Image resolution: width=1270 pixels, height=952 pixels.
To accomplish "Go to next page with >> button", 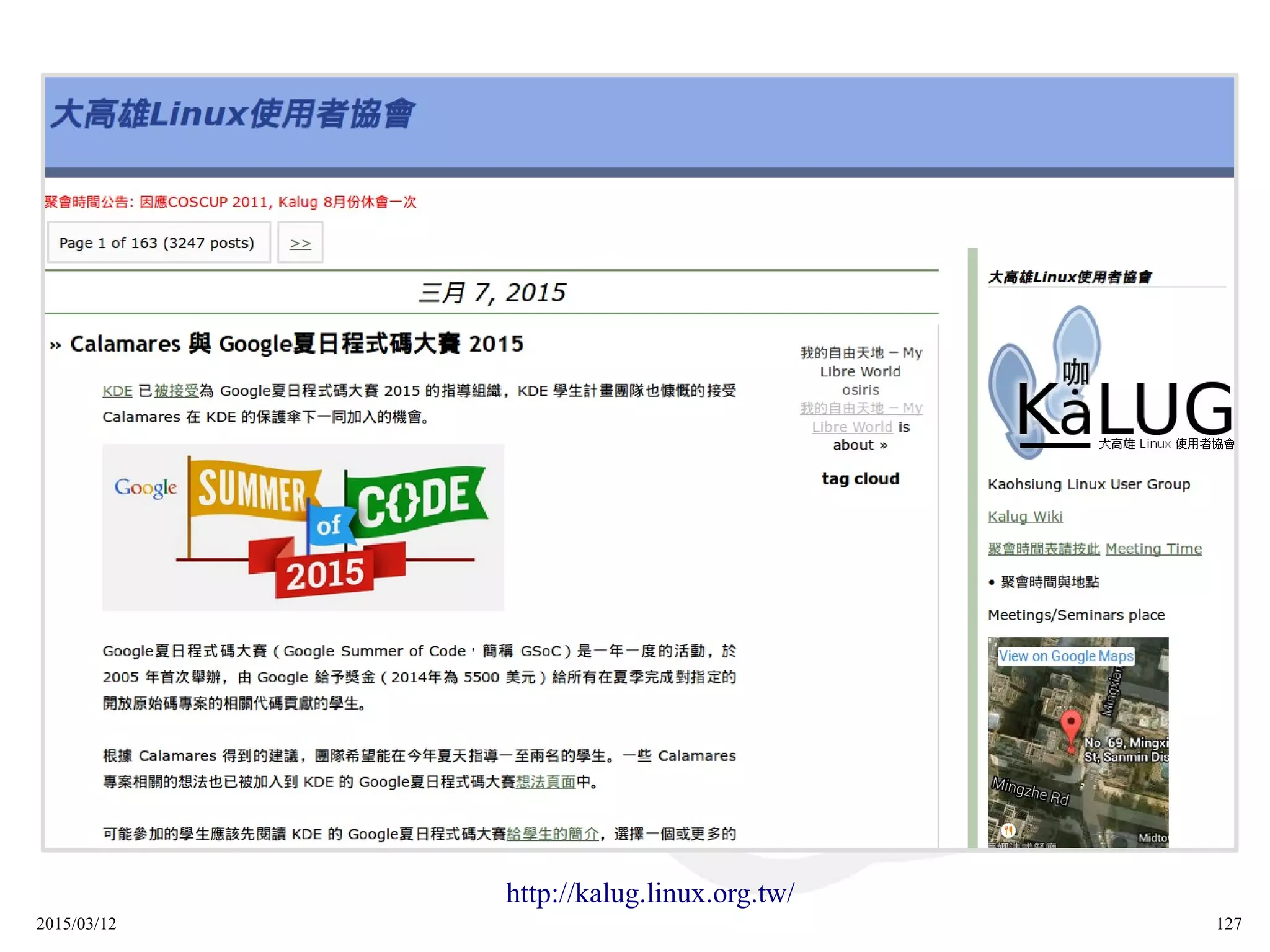I will tap(300, 242).
